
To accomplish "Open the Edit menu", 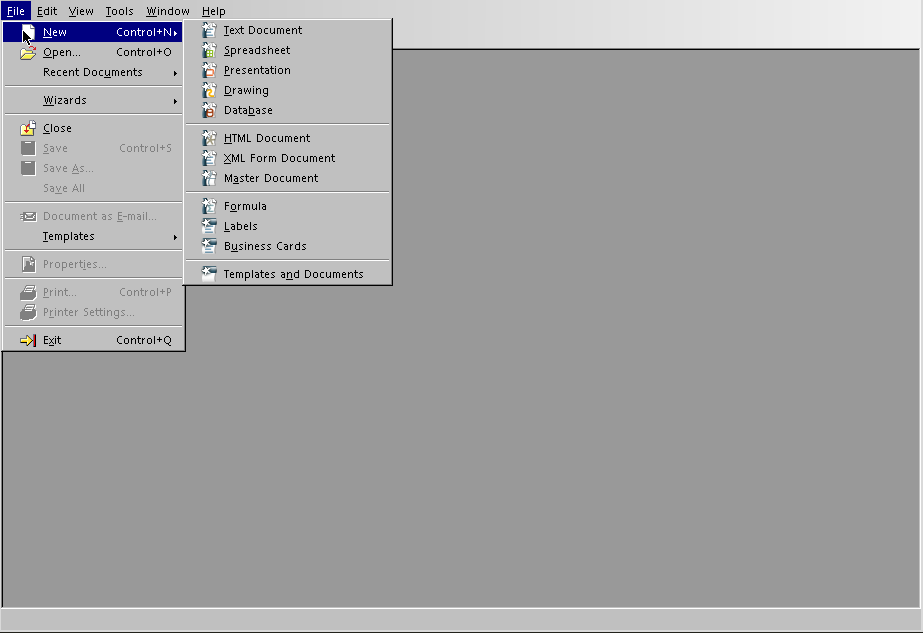I will (x=47, y=11).
